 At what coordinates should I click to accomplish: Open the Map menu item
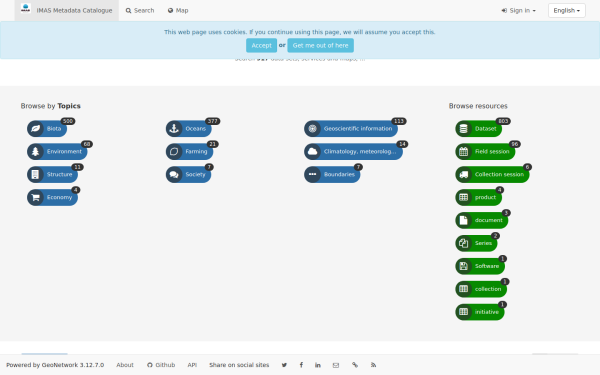(x=178, y=10)
